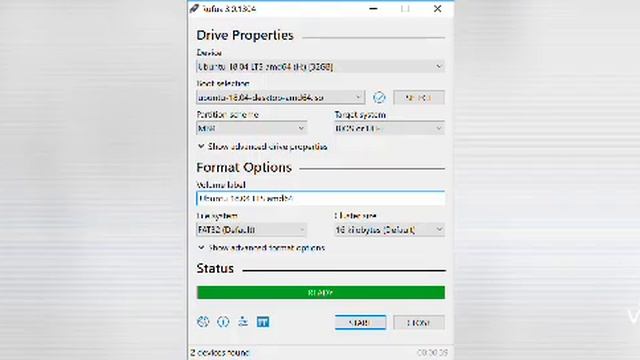Click the Drive Properties heading
The height and width of the screenshot is (360, 640).
pyautogui.click(x=245, y=36)
